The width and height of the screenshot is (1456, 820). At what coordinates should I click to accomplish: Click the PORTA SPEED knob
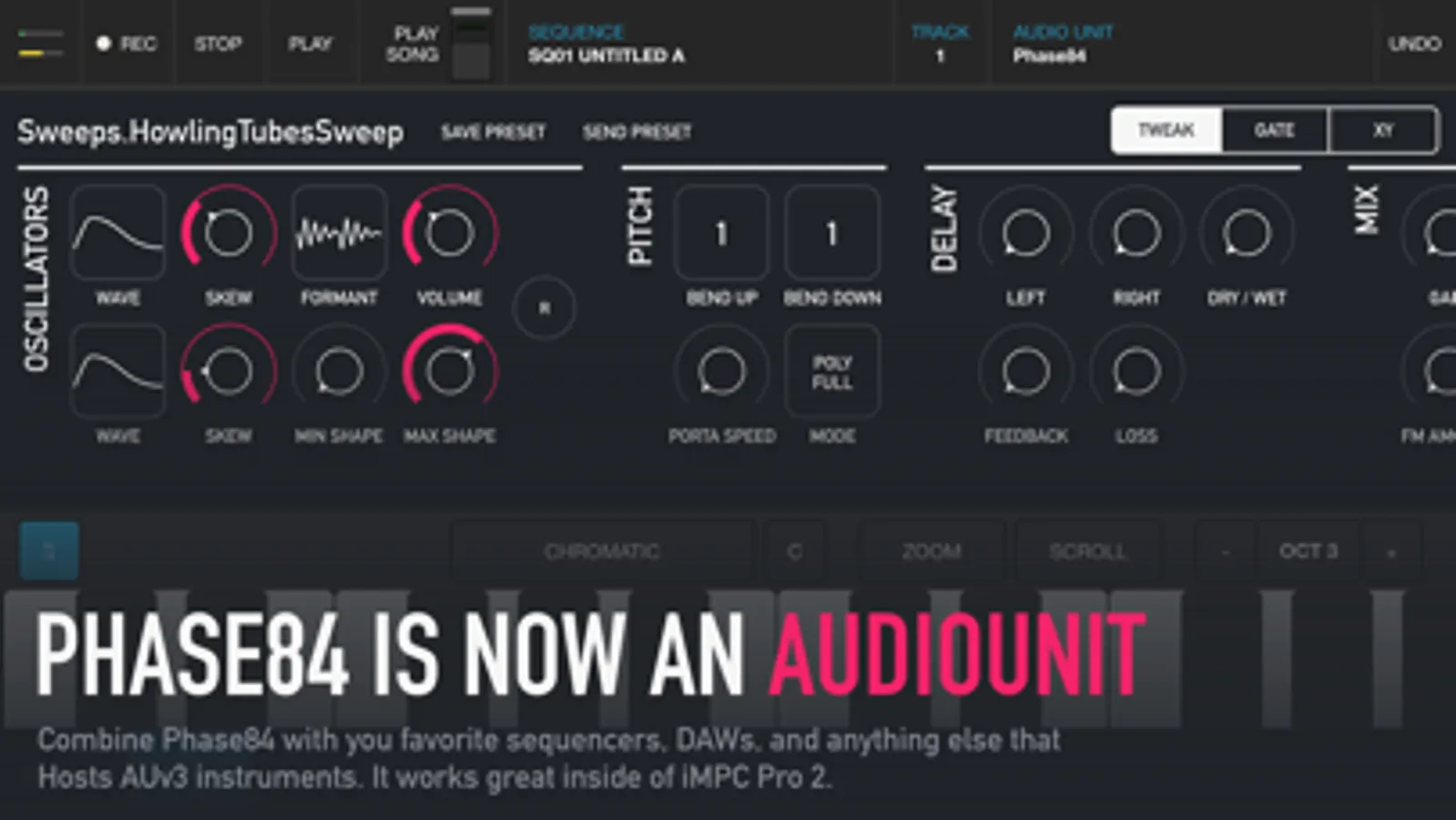pyautogui.click(x=721, y=371)
